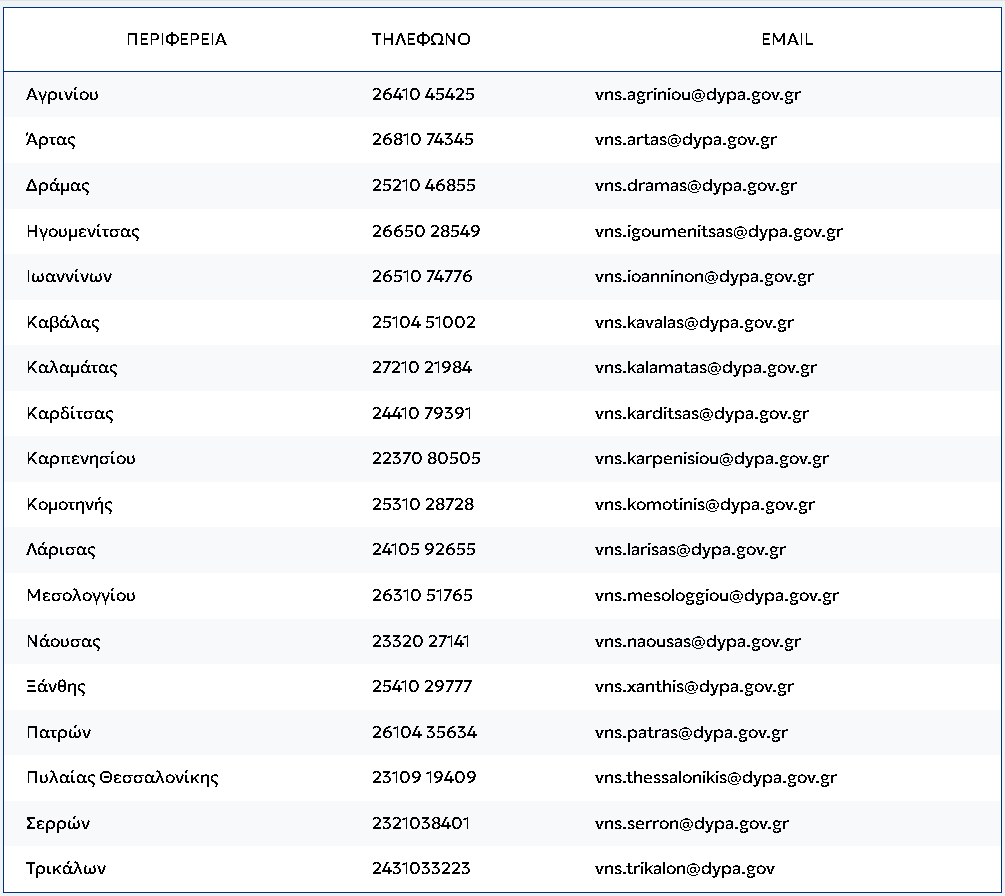This screenshot has height=896, width=1005.
Task: Click email vns.igoumenitsas@dypa.gov.gr
Action: click(718, 231)
